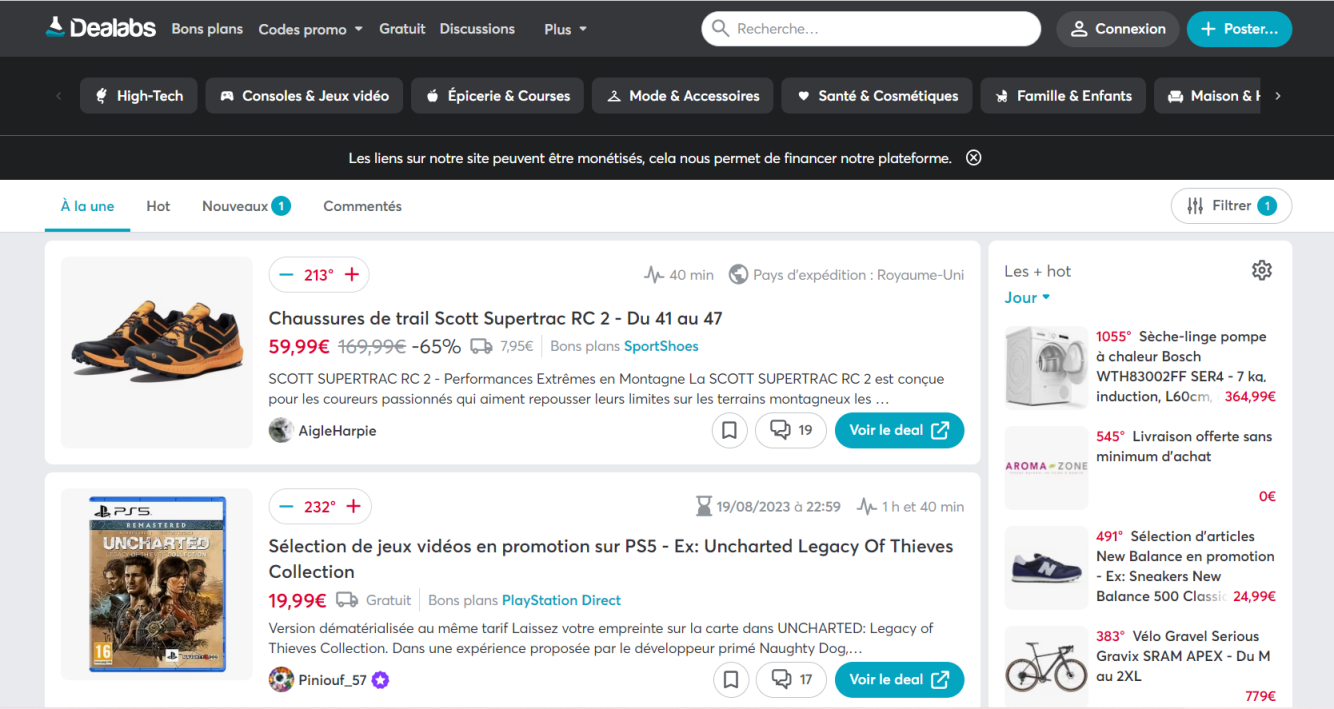Expand the Codes promo dropdown

tap(310, 29)
